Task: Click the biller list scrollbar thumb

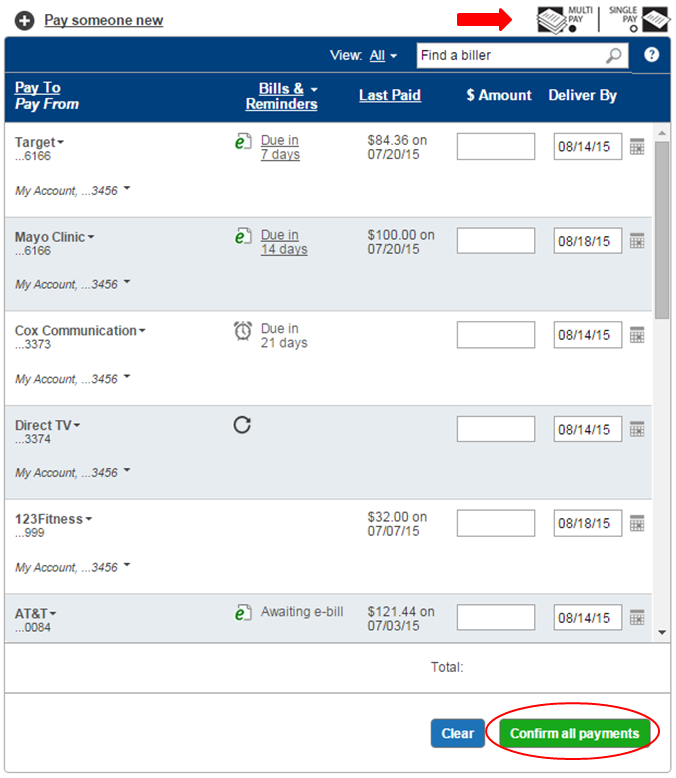Action: point(662,230)
